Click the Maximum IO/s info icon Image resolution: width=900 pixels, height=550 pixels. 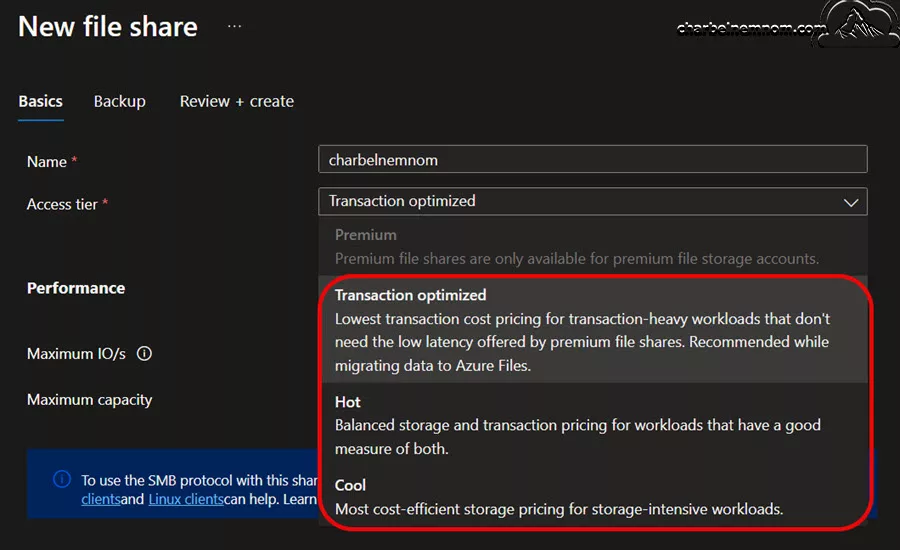144,354
